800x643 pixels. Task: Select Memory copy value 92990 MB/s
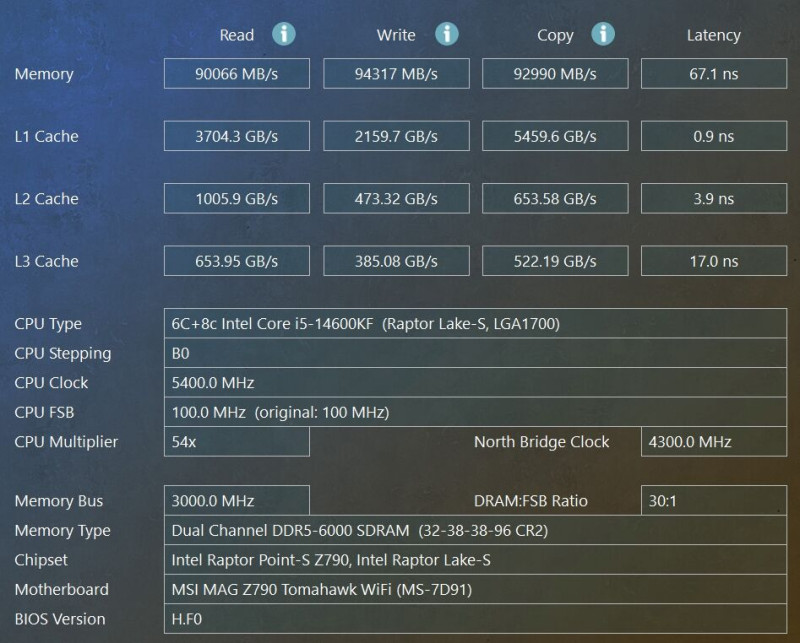555,73
